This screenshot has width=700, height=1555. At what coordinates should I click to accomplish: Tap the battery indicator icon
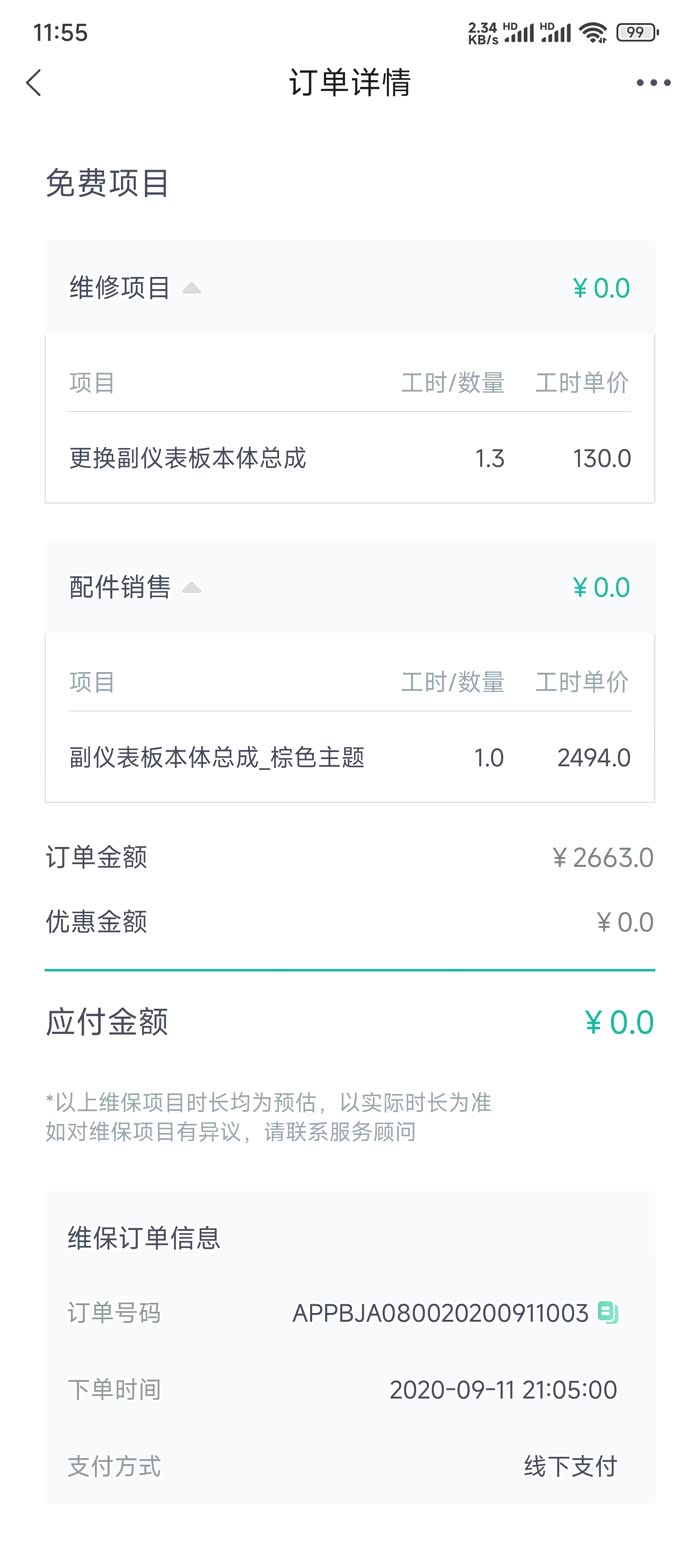pyautogui.click(x=637, y=33)
